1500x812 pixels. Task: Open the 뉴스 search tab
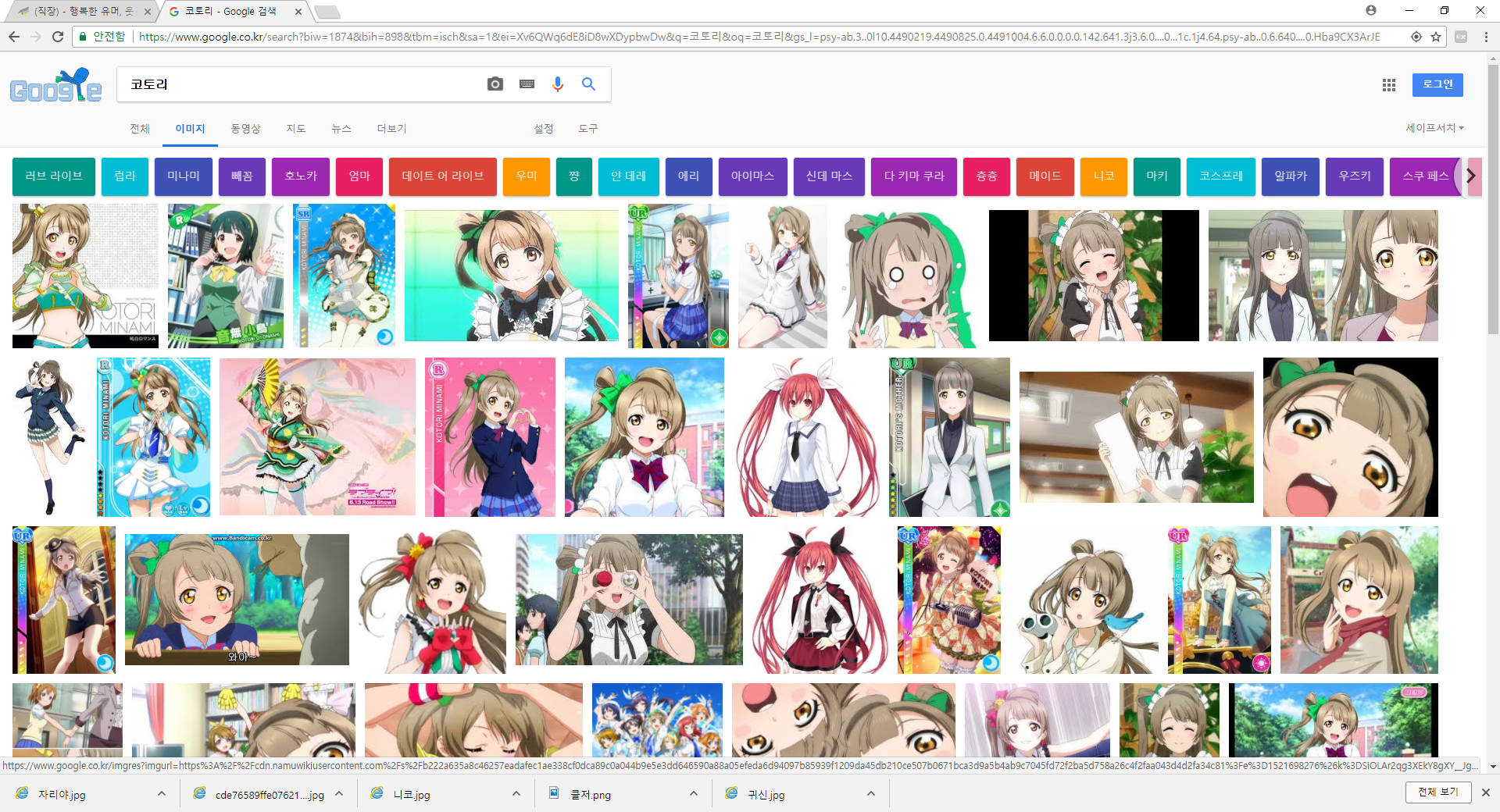[x=341, y=129]
